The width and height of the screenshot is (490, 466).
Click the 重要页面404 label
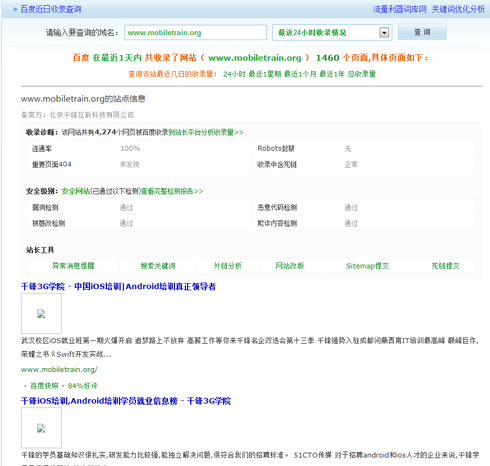[x=52, y=164]
